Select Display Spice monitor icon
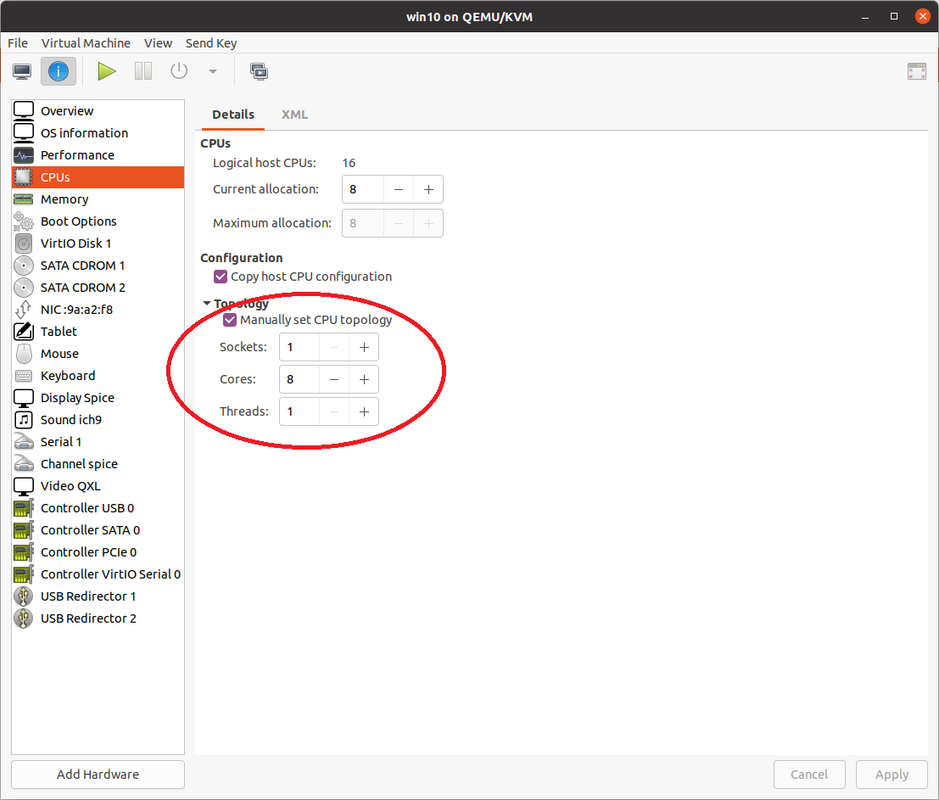Viewport: 939px width, 800px height. (x=23, y=398)
